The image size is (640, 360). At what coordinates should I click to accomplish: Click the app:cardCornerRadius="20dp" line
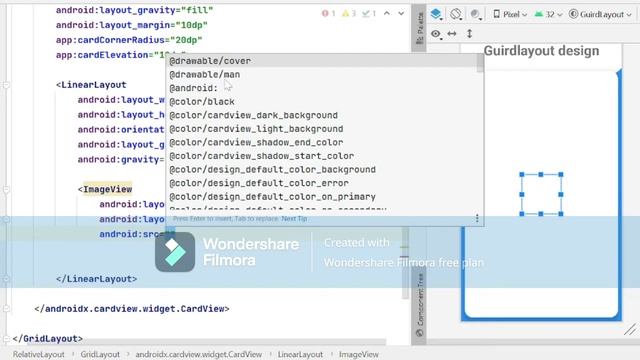click(x=129, y=40)
